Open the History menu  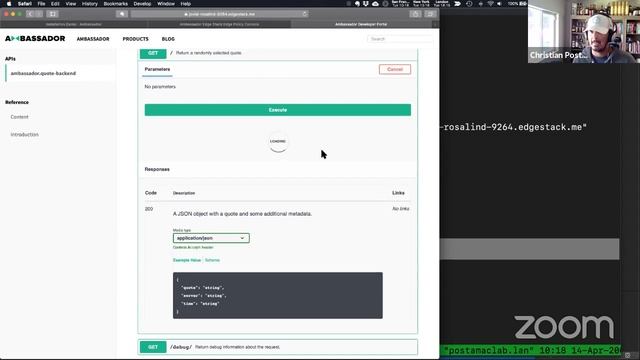(x=89, y=4)
